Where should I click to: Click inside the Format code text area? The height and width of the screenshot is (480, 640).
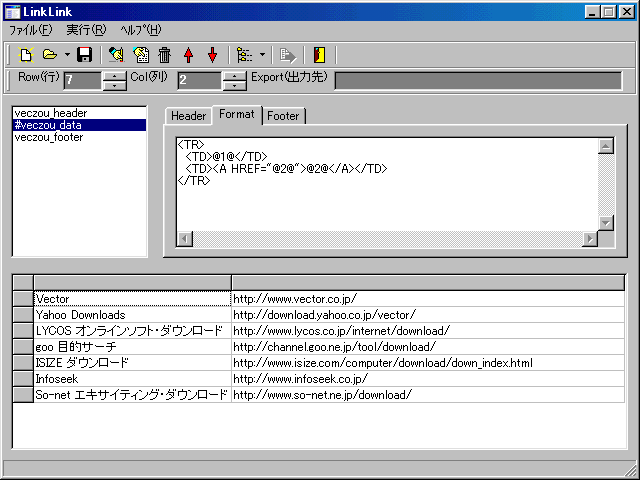387,184
